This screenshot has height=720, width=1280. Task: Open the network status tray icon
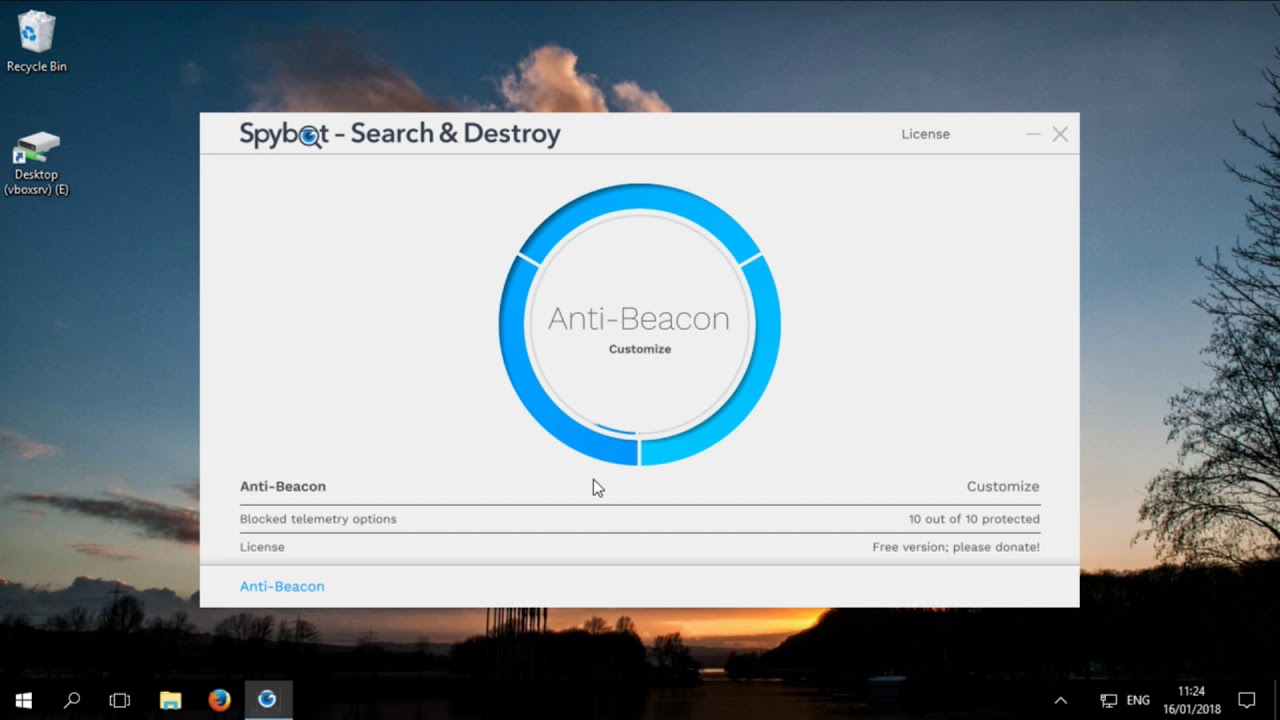click(1108, 700)
